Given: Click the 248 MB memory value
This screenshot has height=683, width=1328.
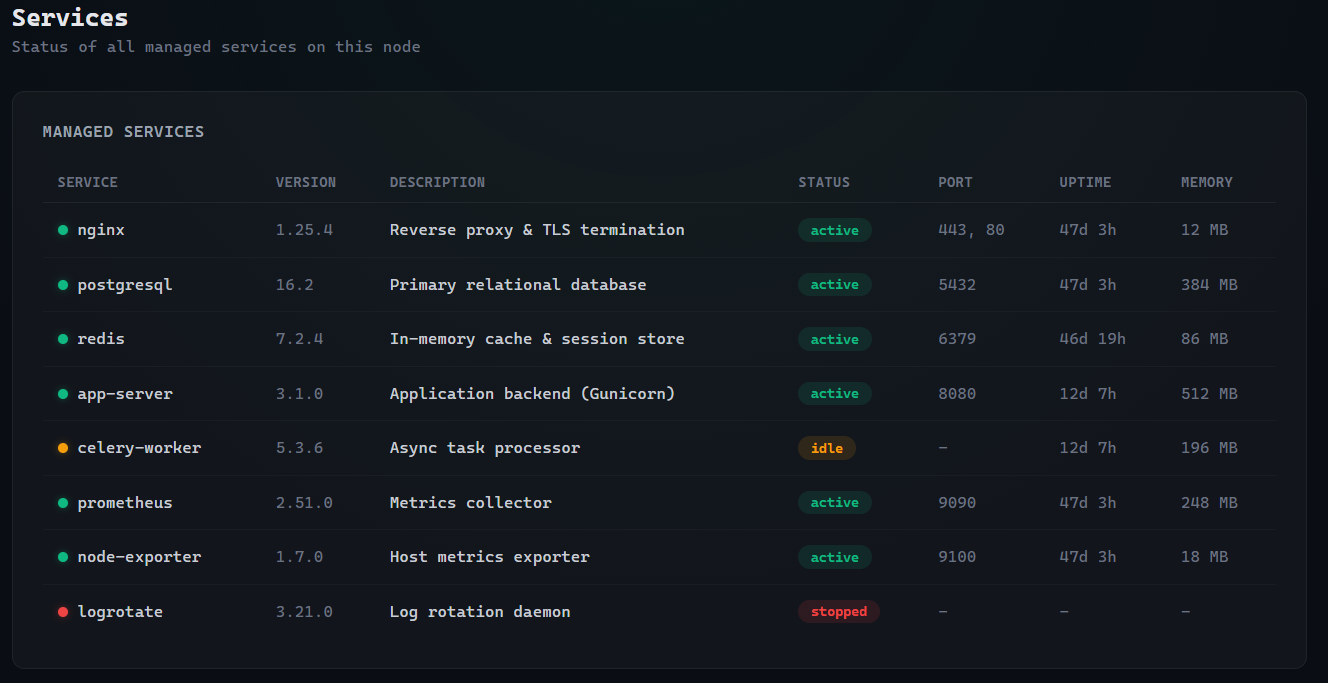Looking at the screenshot, I should tap(1209, 503).
